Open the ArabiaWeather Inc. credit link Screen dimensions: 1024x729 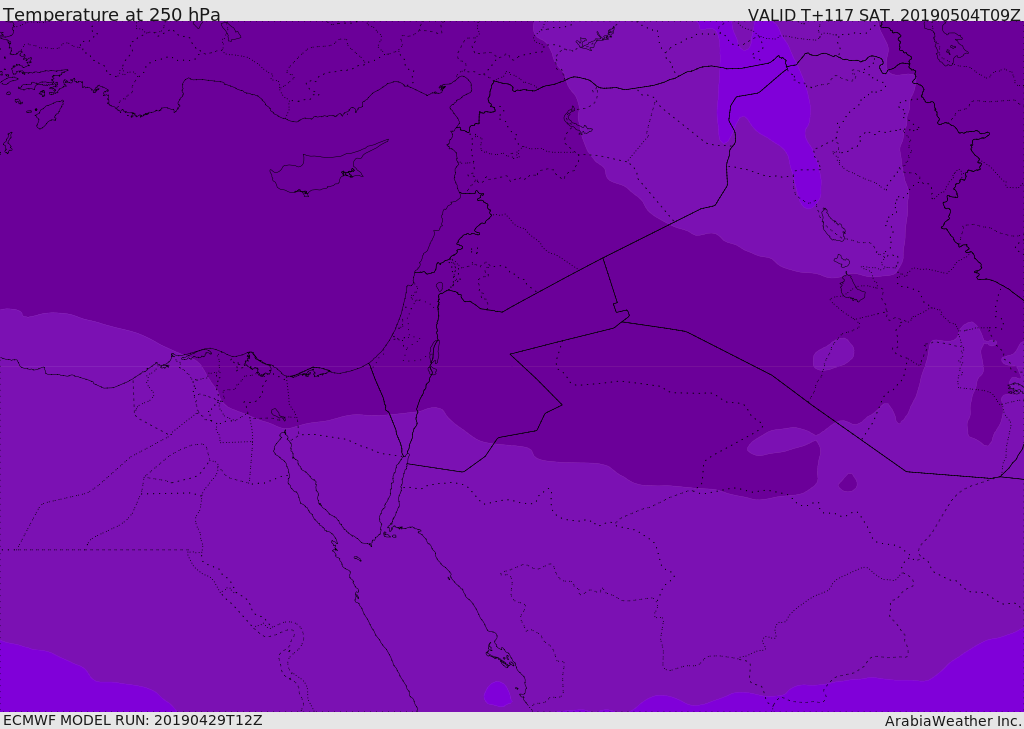(x=952, y=721)
